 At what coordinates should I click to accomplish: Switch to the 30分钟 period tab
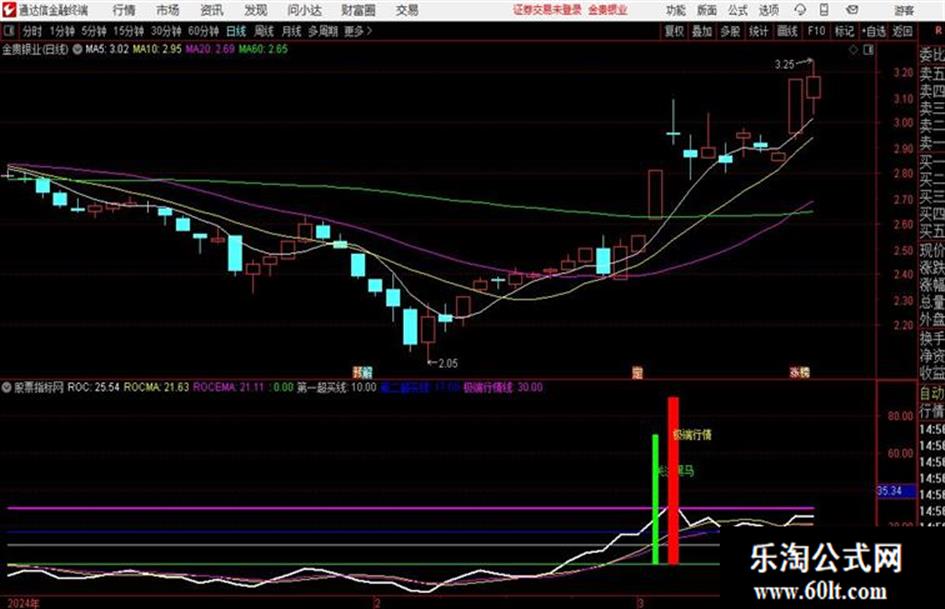[166, 31]
